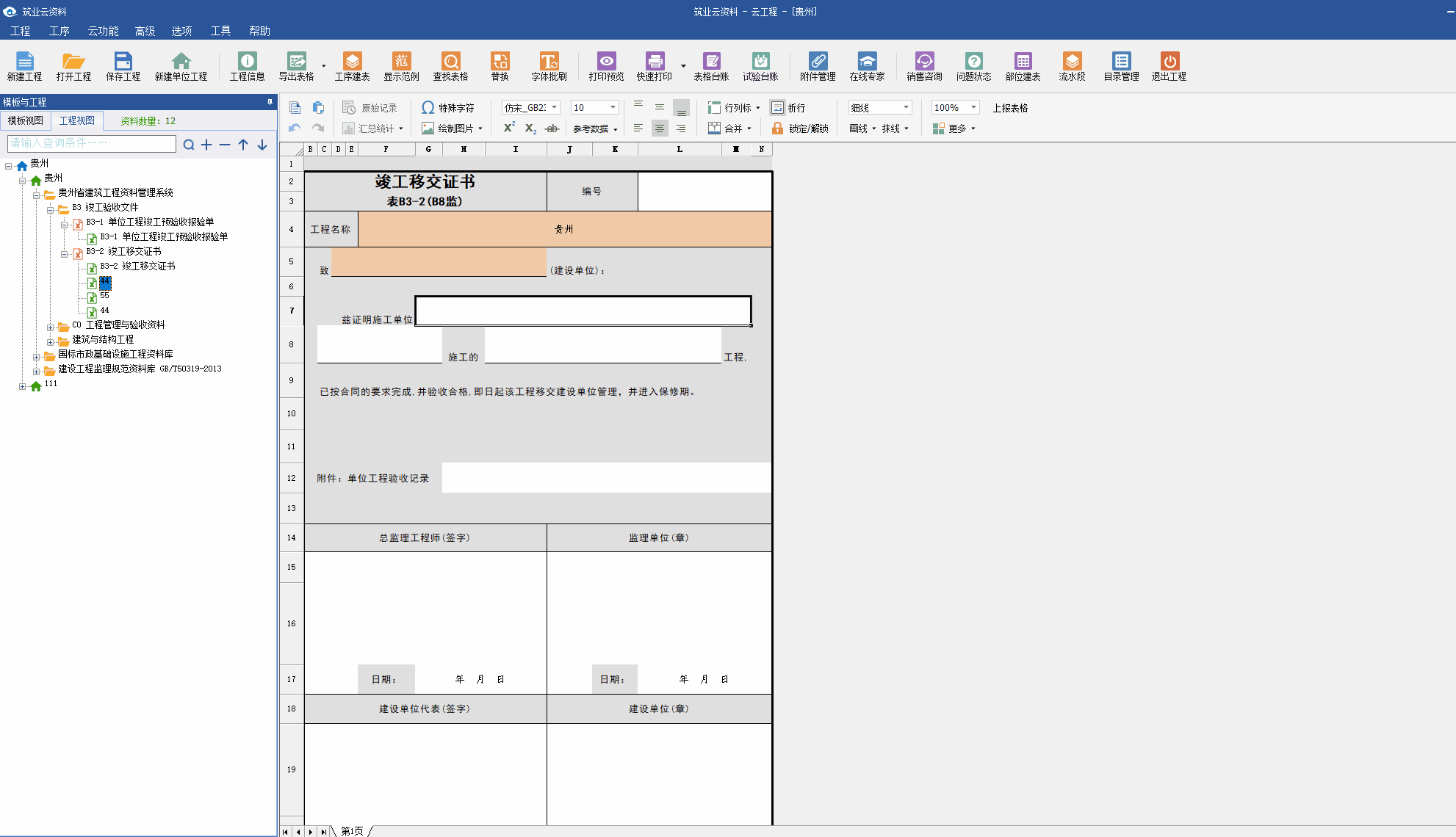This screenshot has width=1456, height=837.
Task: Expand the C0 工程管理与验收资料 node
Action: 51,327
